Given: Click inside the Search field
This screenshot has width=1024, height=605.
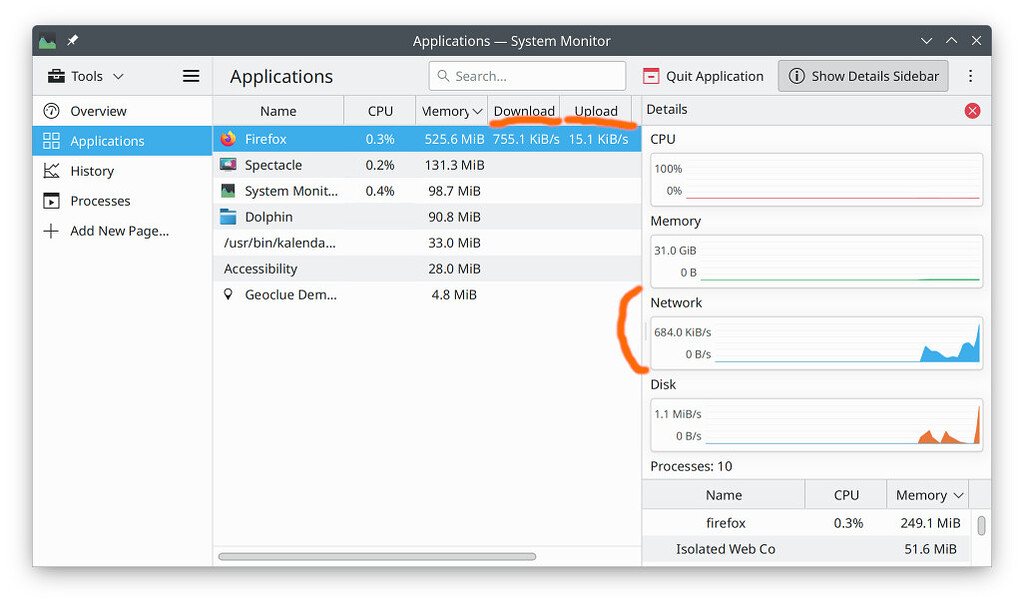Looking at the screenshot, I should [x=527, y=75].
